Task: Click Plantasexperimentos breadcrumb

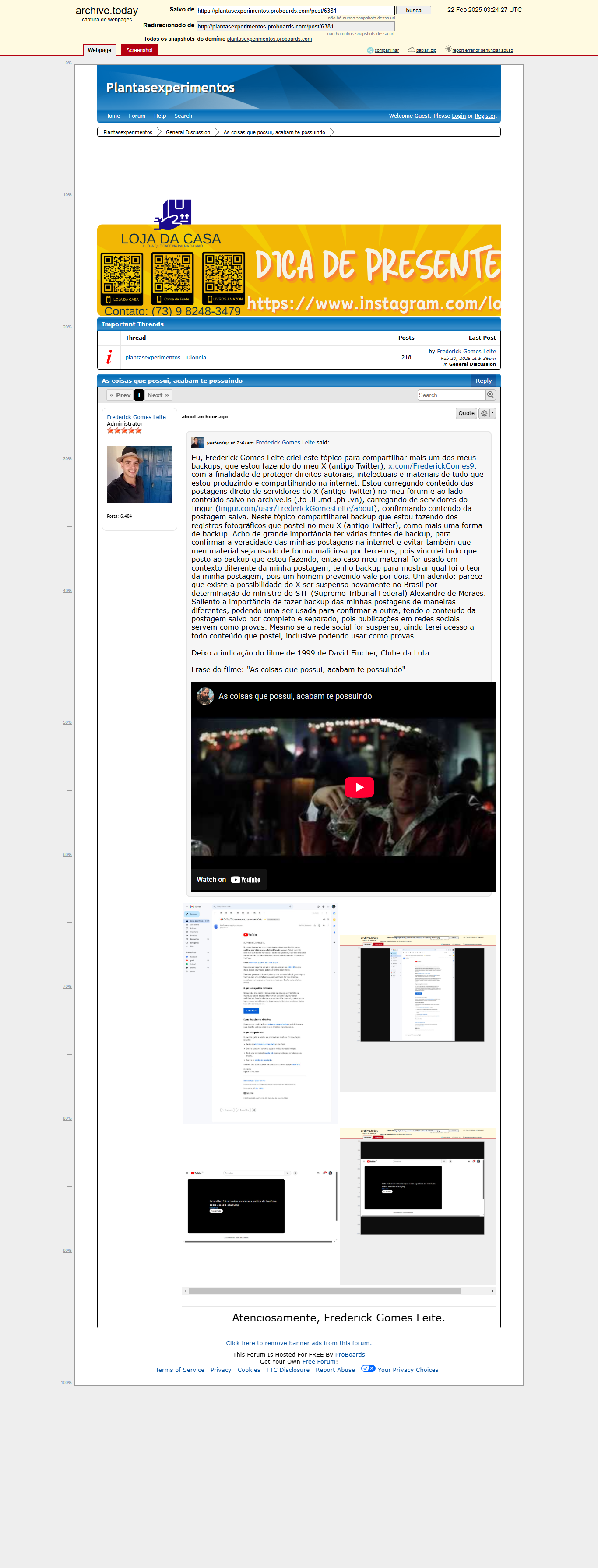Action: pos(128,132)
